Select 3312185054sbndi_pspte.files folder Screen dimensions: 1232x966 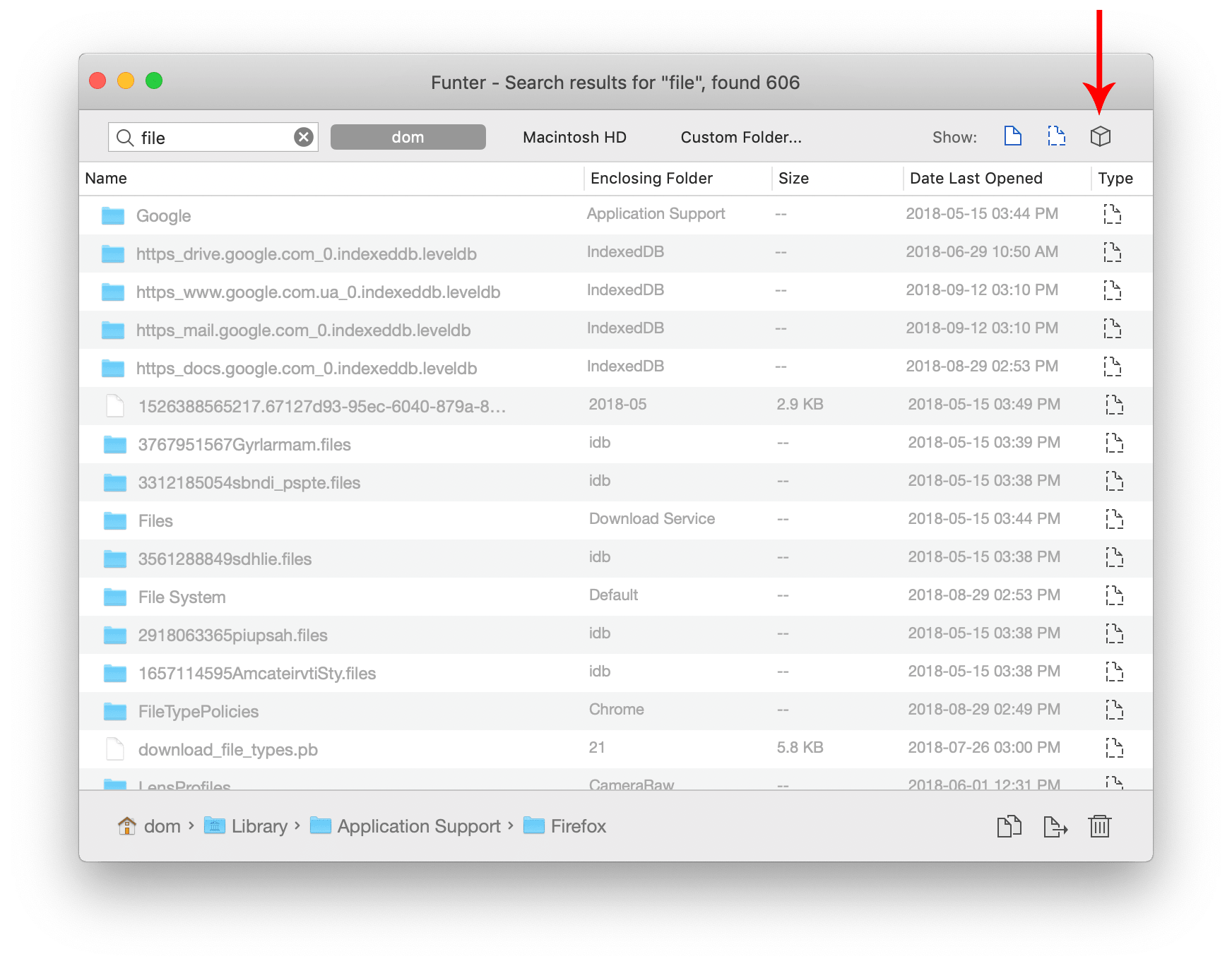click(616, 482)
